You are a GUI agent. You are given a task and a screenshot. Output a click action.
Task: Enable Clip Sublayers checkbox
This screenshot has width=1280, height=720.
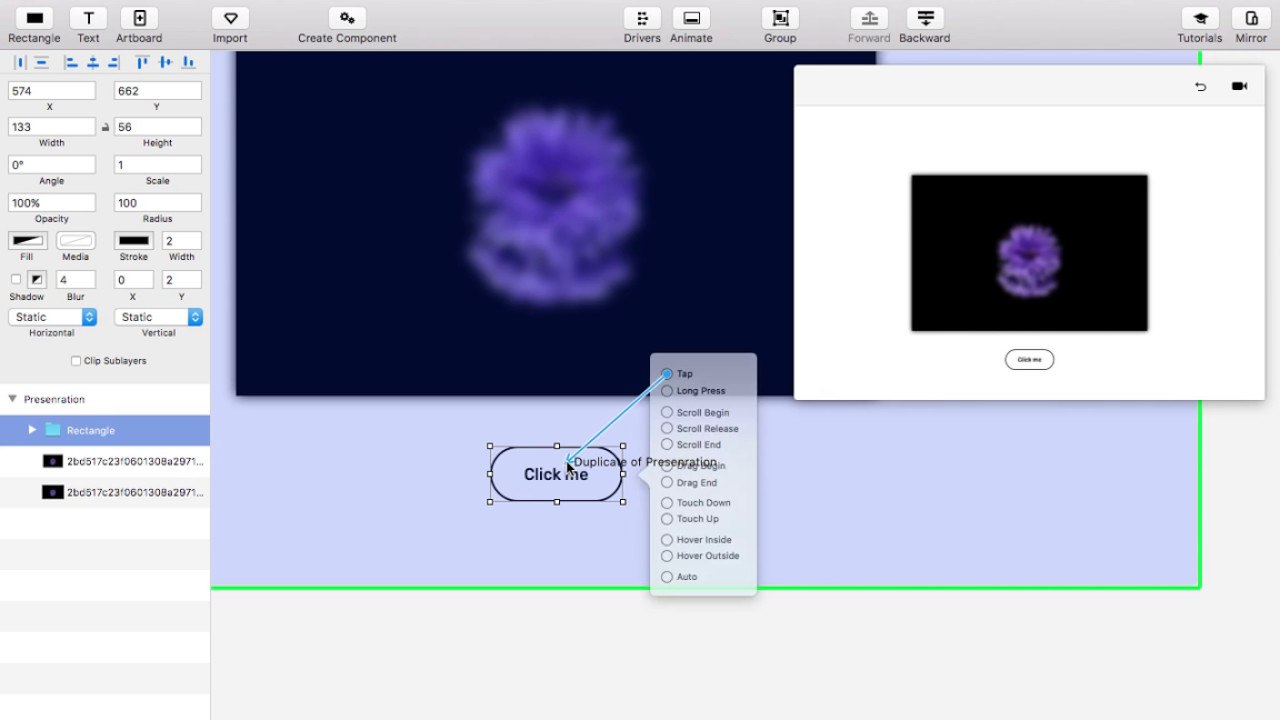coord(76,361)
